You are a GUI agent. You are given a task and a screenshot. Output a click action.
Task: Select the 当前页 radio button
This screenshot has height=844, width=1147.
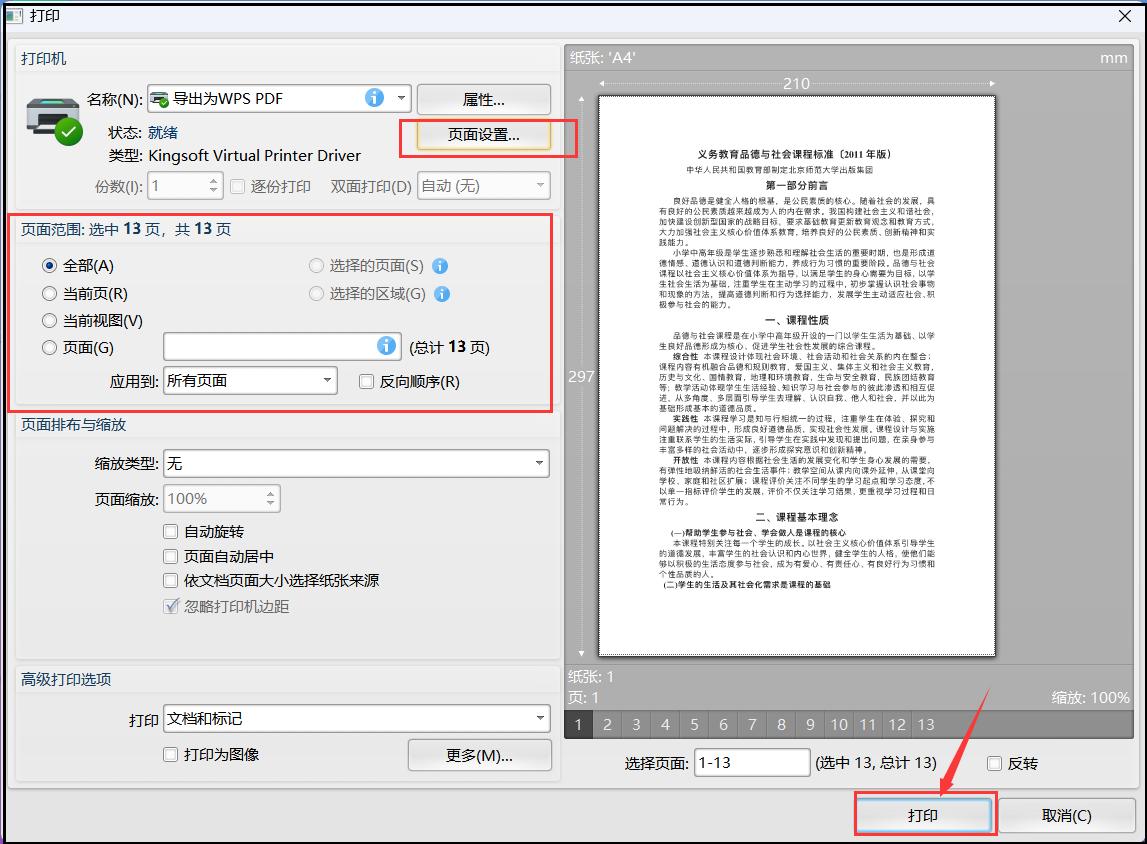50,293
